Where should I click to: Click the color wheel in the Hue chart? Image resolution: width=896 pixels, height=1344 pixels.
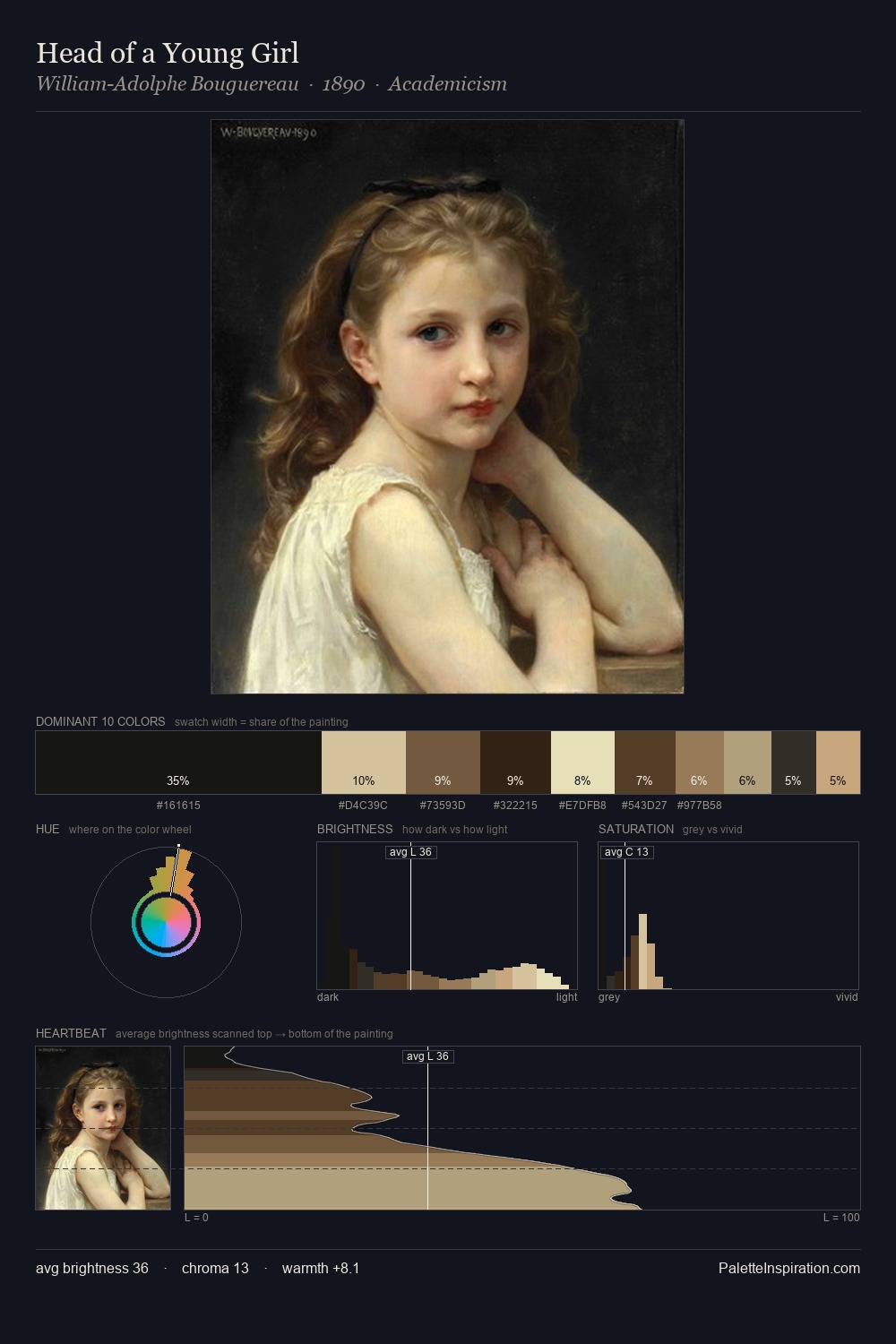[166, 922]
